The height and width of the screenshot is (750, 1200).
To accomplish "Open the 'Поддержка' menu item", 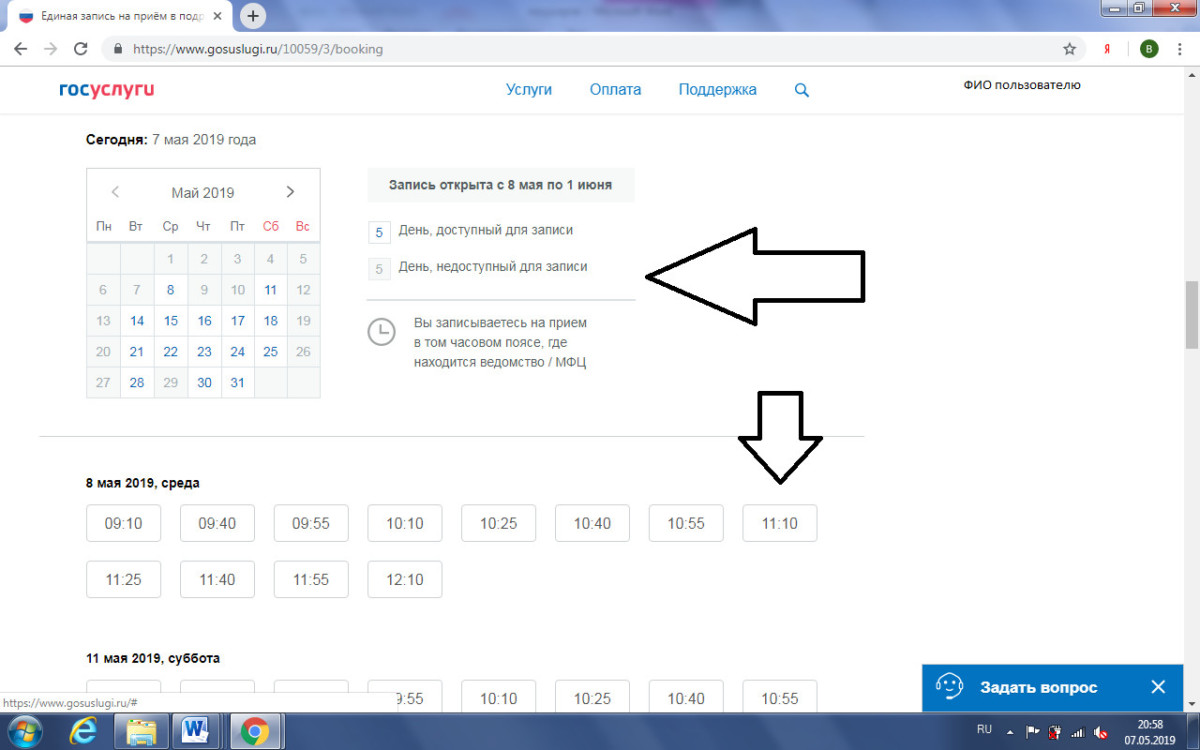I will tap(717, 90).
